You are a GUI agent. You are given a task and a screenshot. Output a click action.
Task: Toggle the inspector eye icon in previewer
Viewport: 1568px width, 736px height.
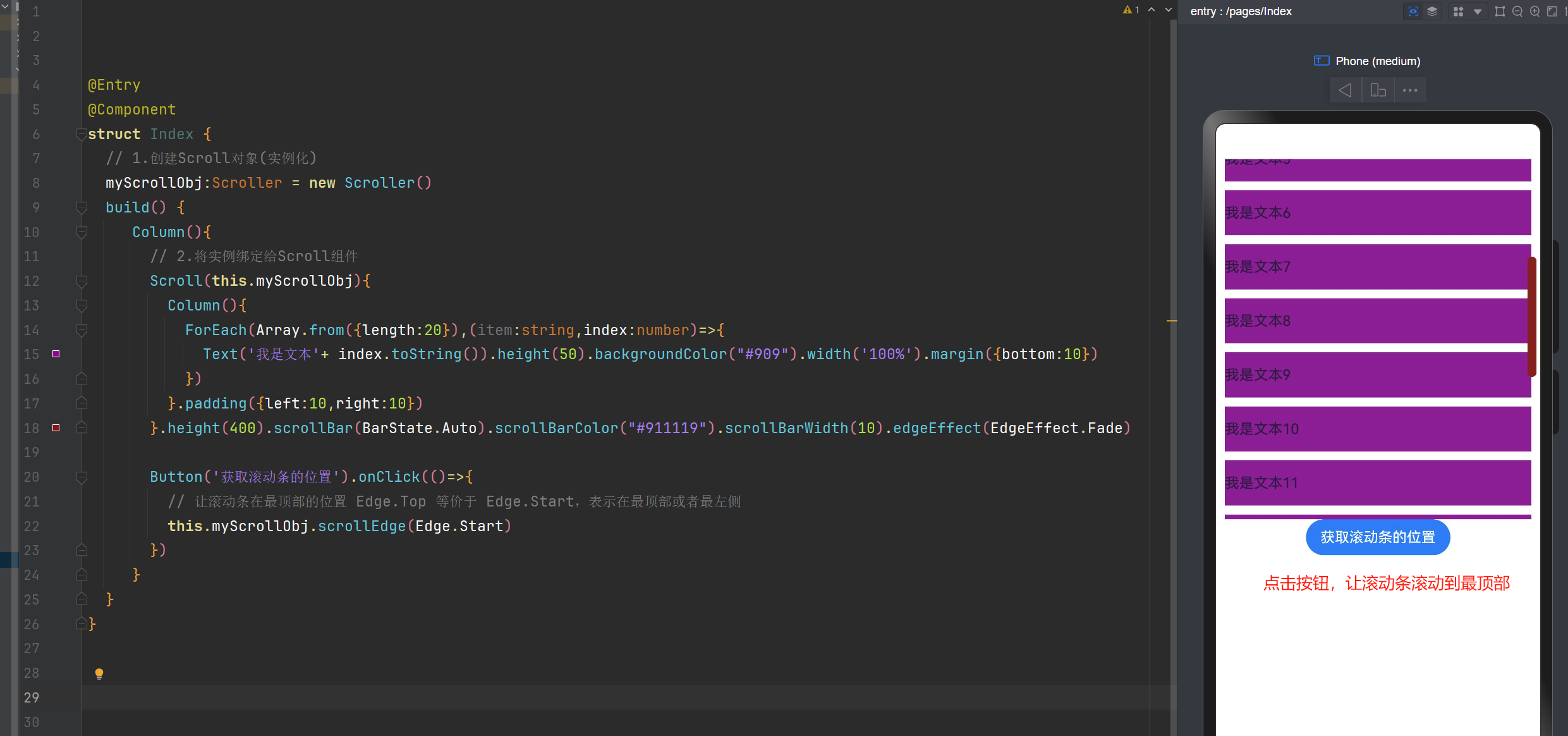click(1413, 11)
